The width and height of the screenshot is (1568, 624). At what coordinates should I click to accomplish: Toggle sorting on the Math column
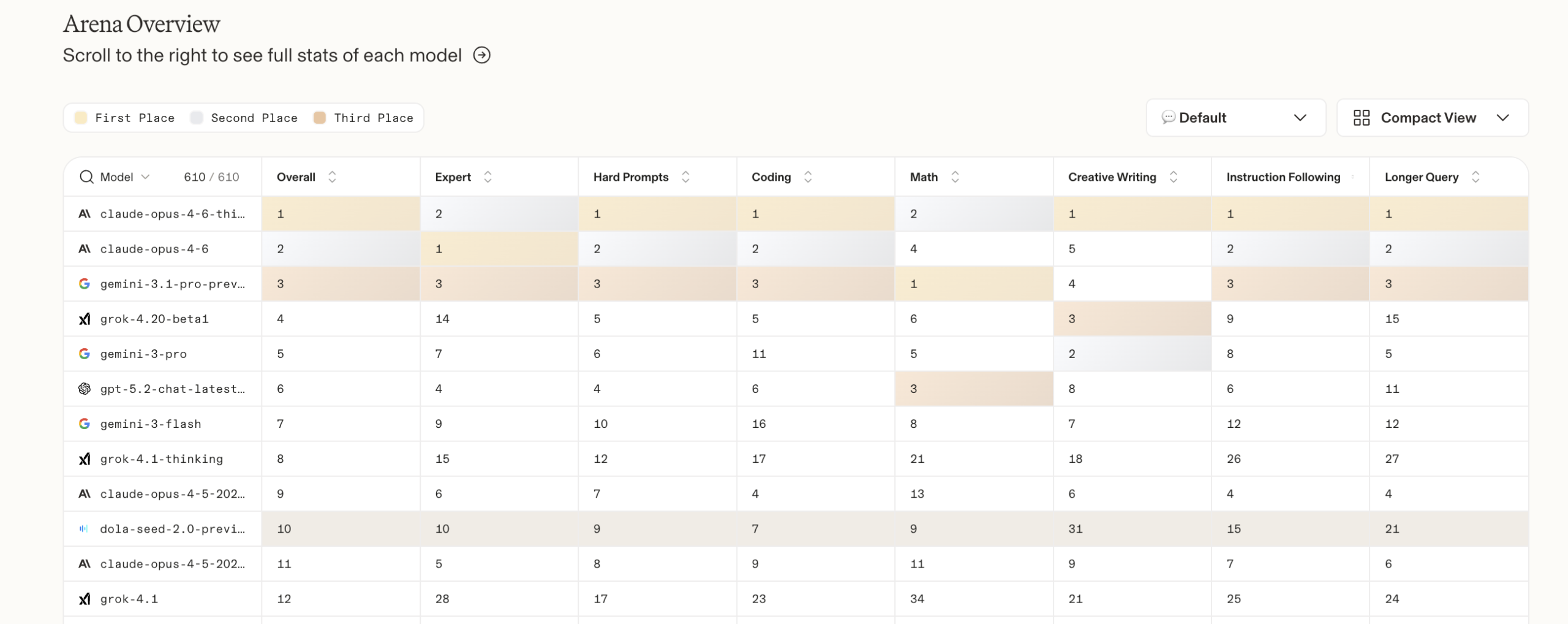[x=954, y=177]
